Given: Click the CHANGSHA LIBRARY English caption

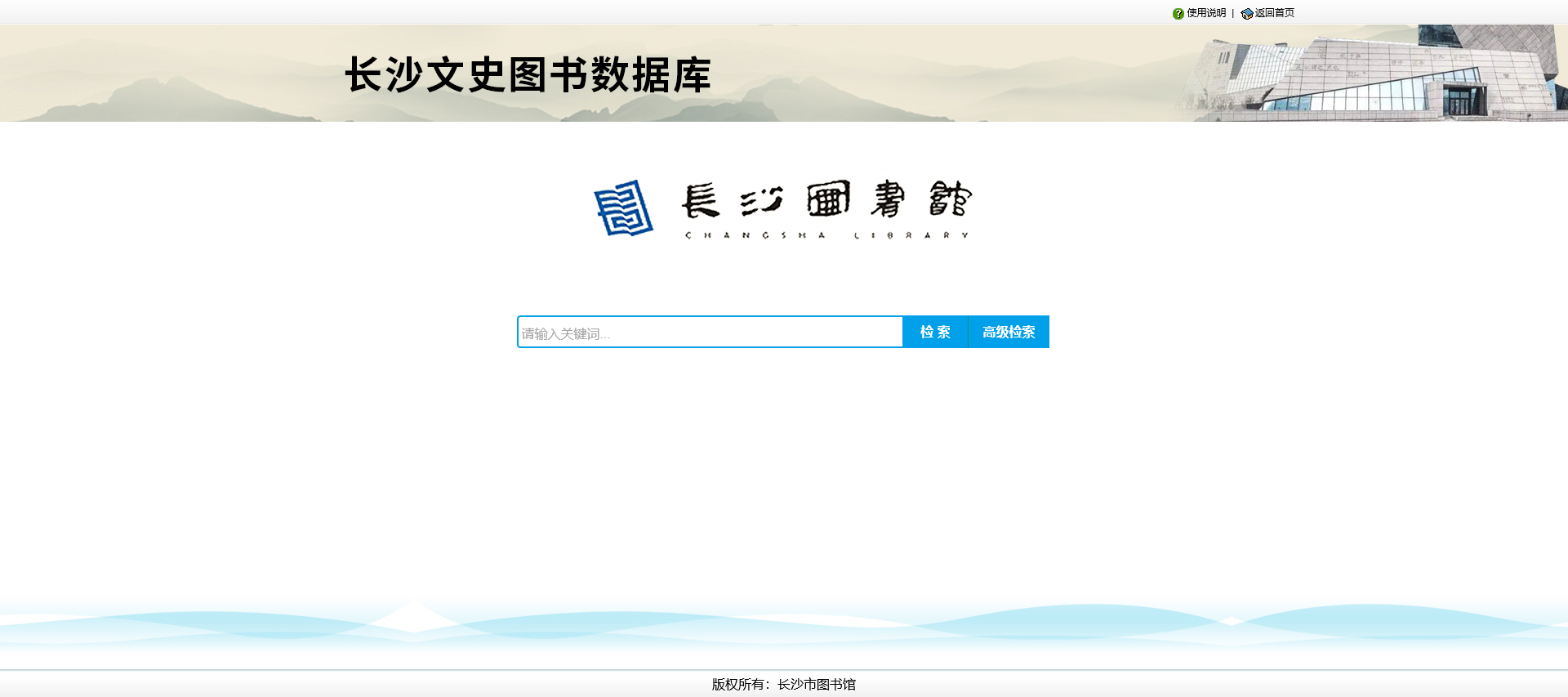Looking at the screenshot, I should pos(826,235).
